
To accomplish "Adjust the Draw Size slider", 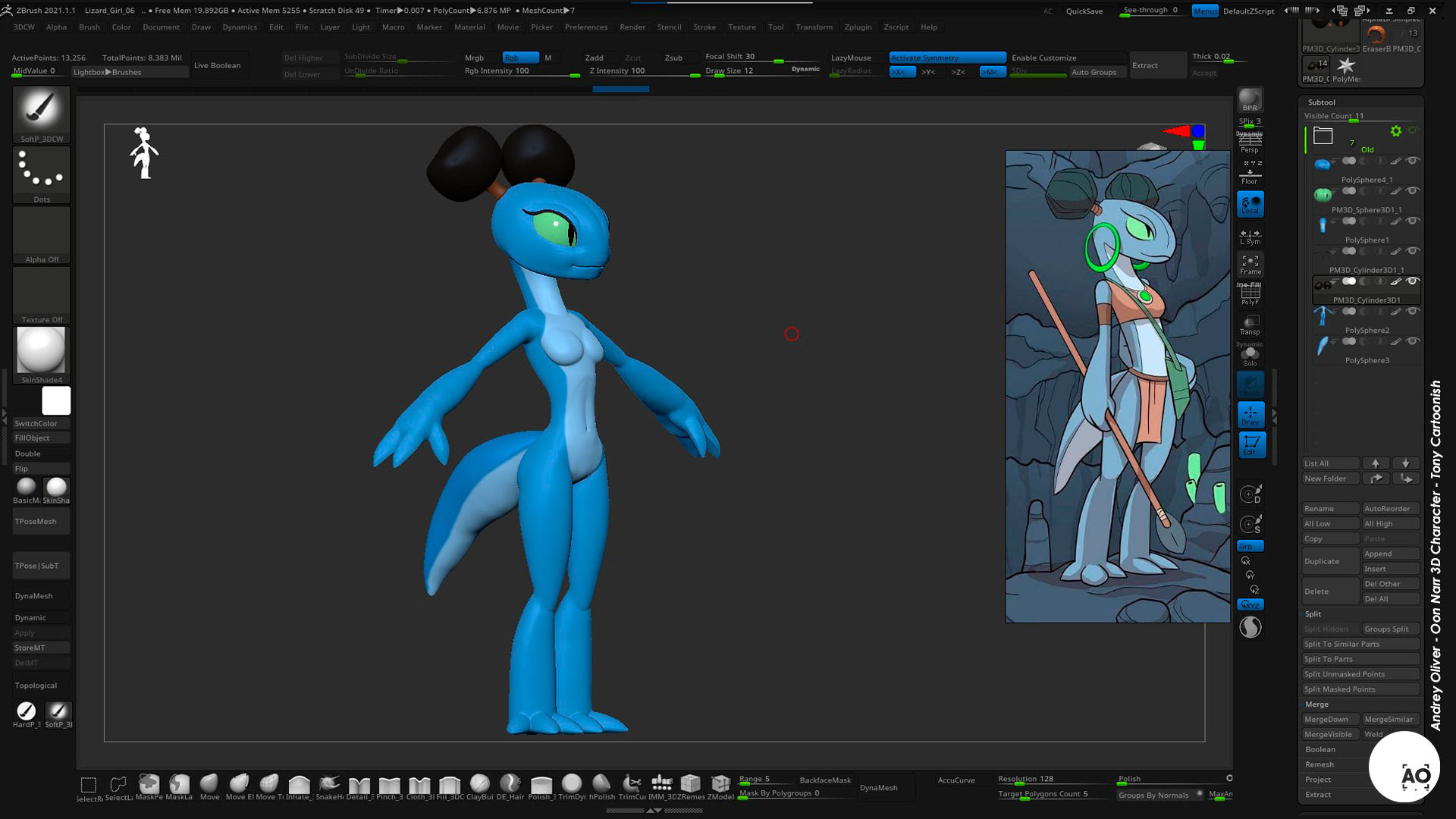I will click(x=762, y=72).
